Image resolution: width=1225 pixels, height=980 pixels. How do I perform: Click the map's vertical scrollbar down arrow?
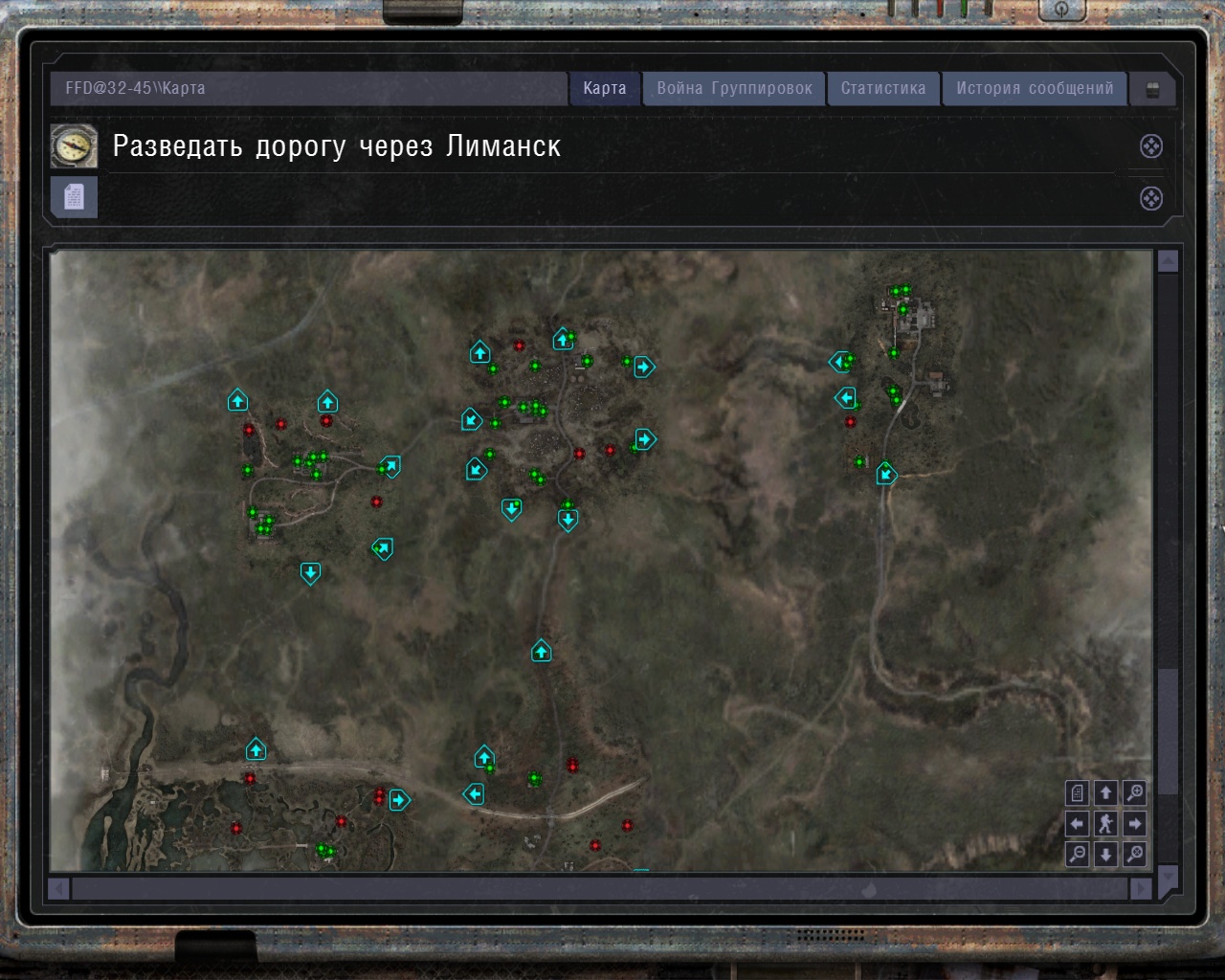pyautogui.click(x=1168, y=877)
